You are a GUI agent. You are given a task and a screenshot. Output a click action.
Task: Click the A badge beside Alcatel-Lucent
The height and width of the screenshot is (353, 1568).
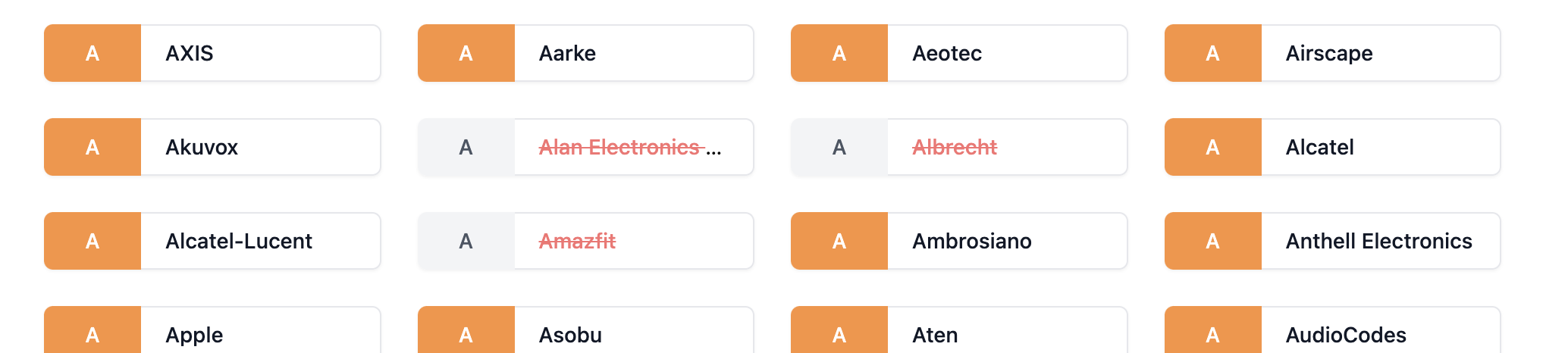(93, 241)
